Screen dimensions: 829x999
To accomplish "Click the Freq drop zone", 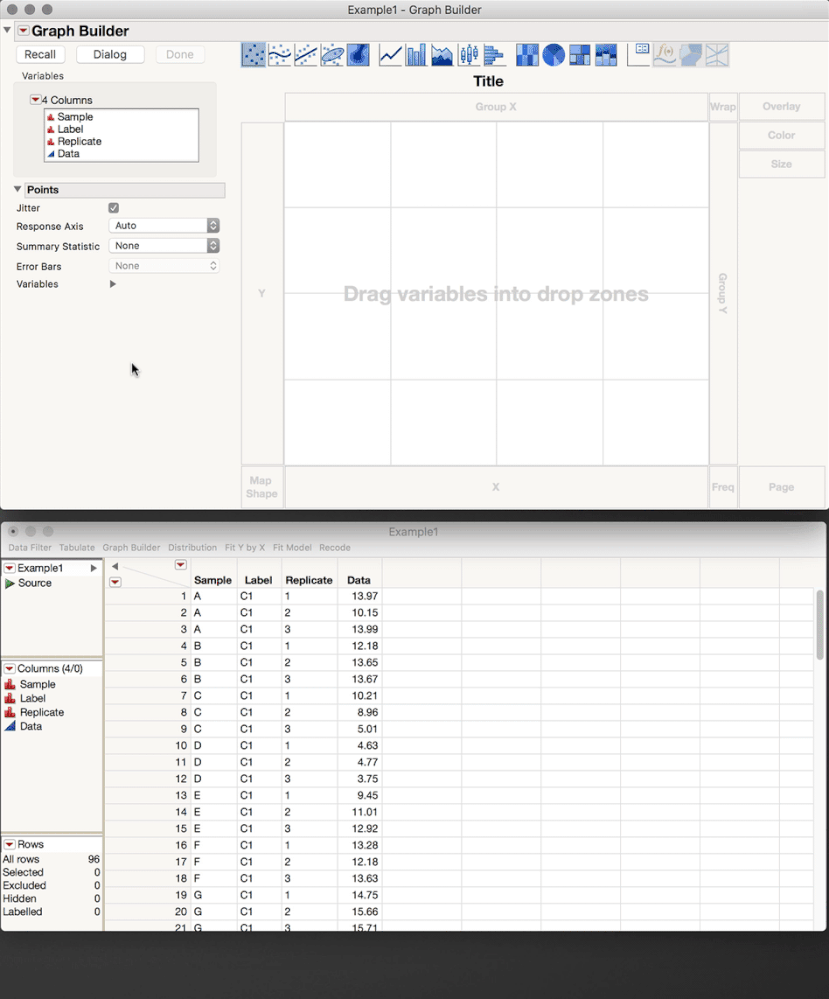I will (723, 487).
